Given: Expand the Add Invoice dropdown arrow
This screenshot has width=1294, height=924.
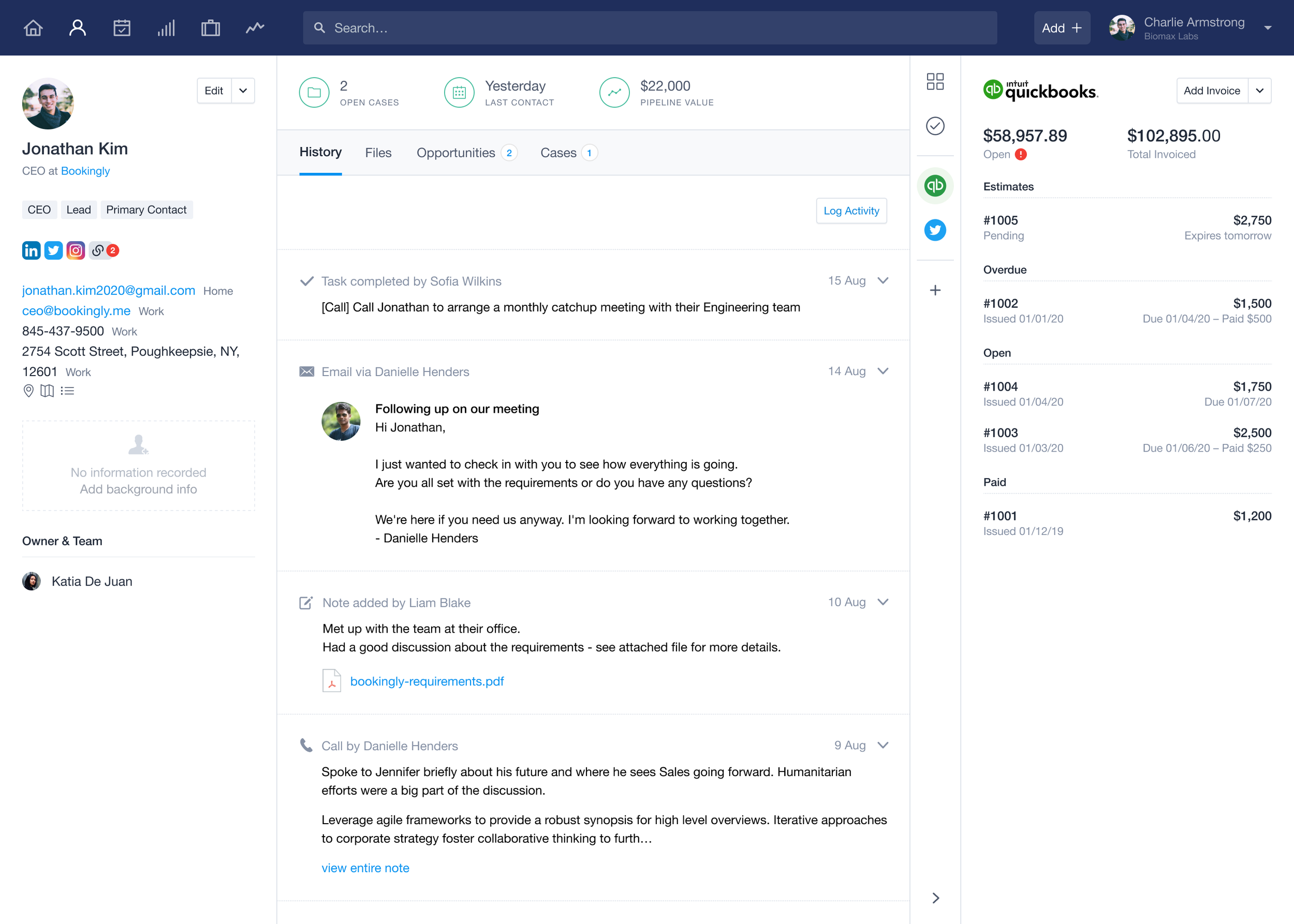Looking at the screenshot, I should 1259,91.
